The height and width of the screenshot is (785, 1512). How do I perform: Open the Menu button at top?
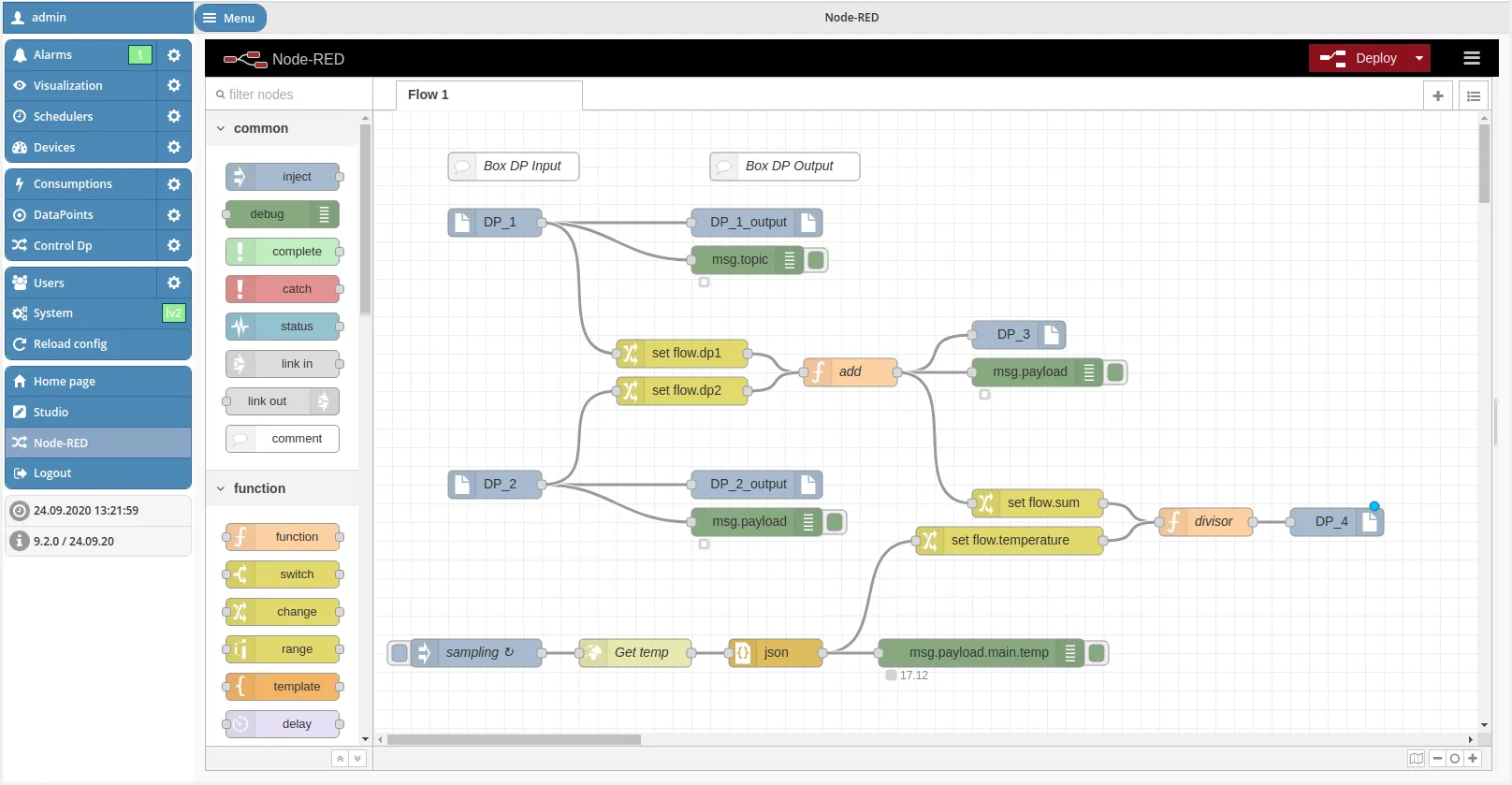pyautogui.click(x=230, y=18)
